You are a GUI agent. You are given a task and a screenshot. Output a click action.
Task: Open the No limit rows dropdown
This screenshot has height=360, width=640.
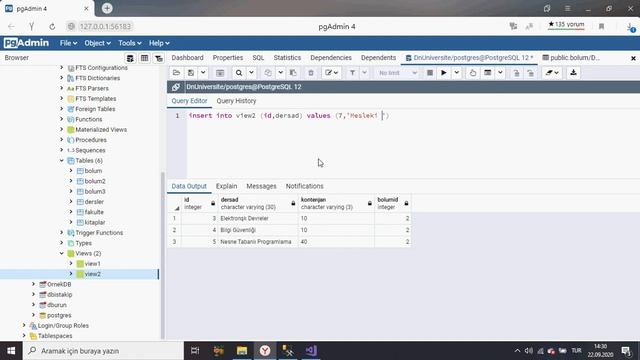tap(397, 73)
